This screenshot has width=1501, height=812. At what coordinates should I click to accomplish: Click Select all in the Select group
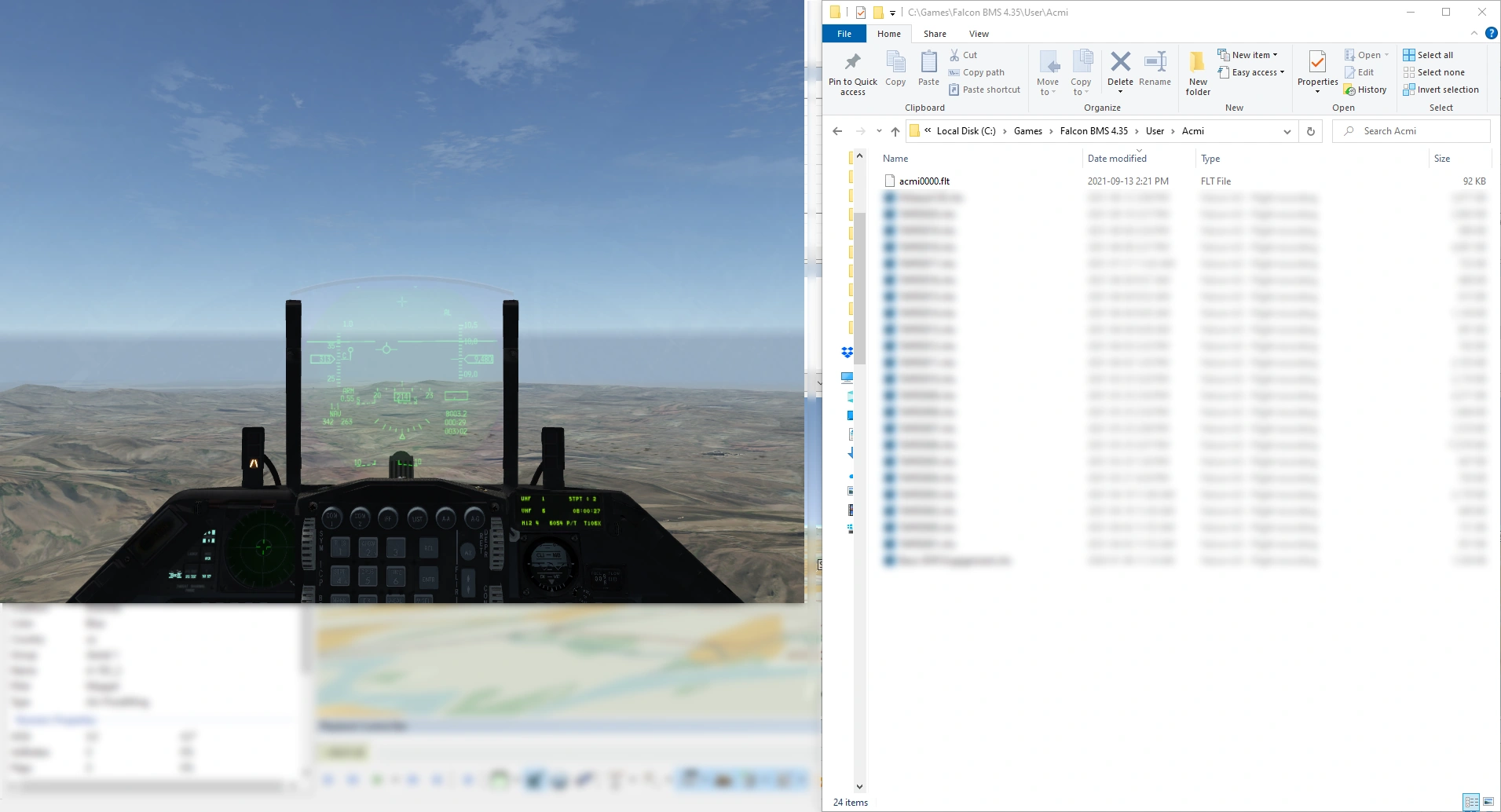point(1428,55)
